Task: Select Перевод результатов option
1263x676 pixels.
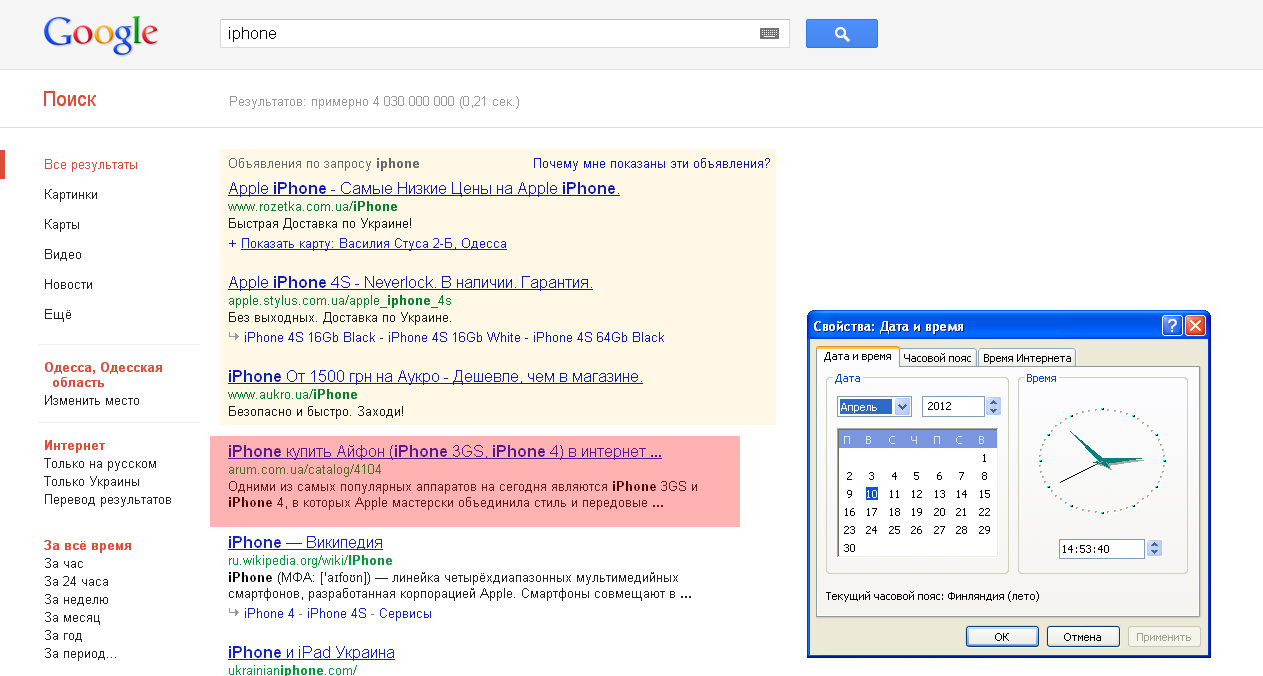Action: [x=108, y=500]
